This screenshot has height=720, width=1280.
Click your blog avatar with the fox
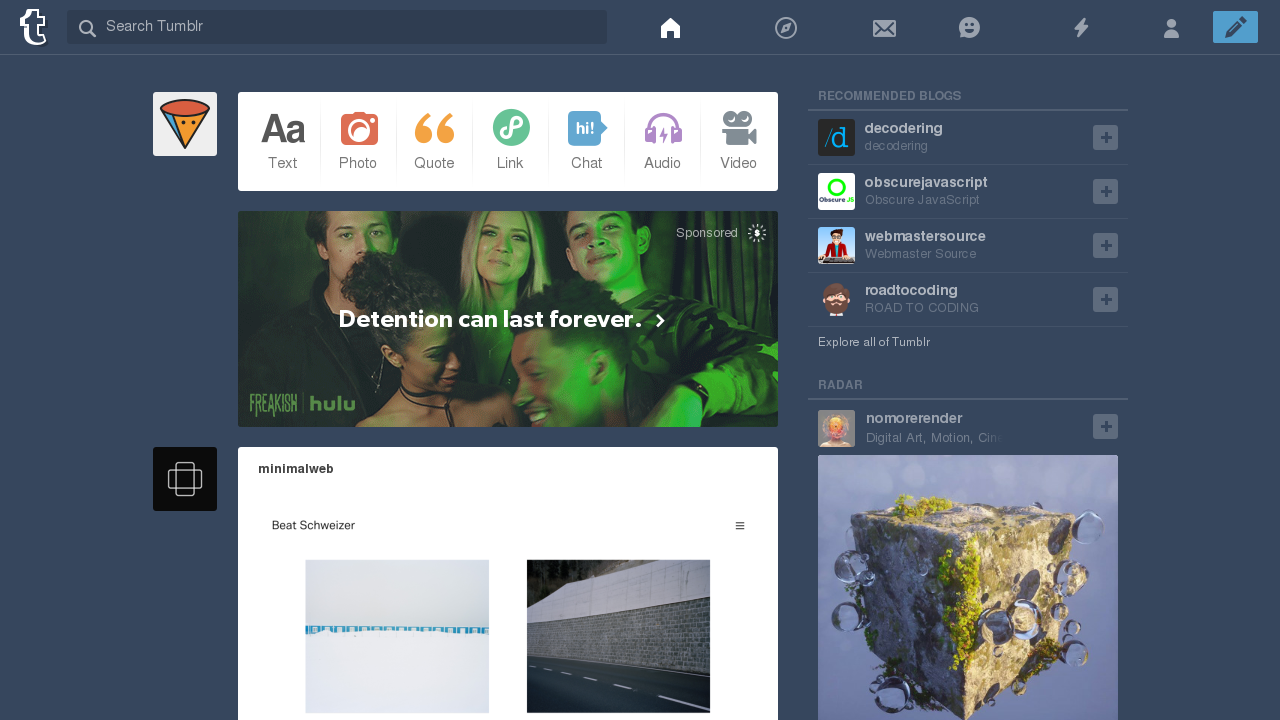tap(185, 124)
